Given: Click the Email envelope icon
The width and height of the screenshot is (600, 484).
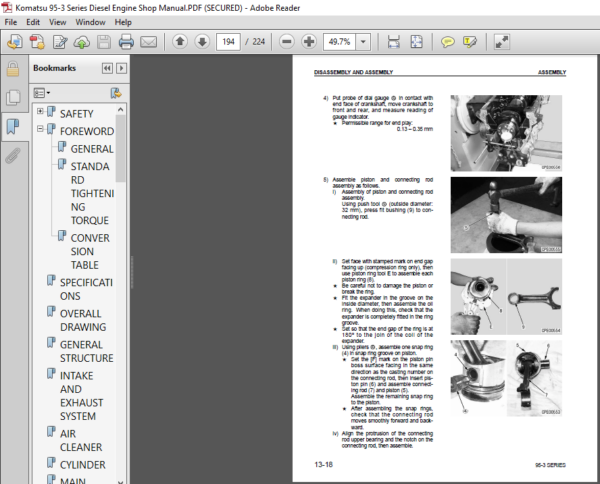Looking at the screenshot, I should pos(148,42).
